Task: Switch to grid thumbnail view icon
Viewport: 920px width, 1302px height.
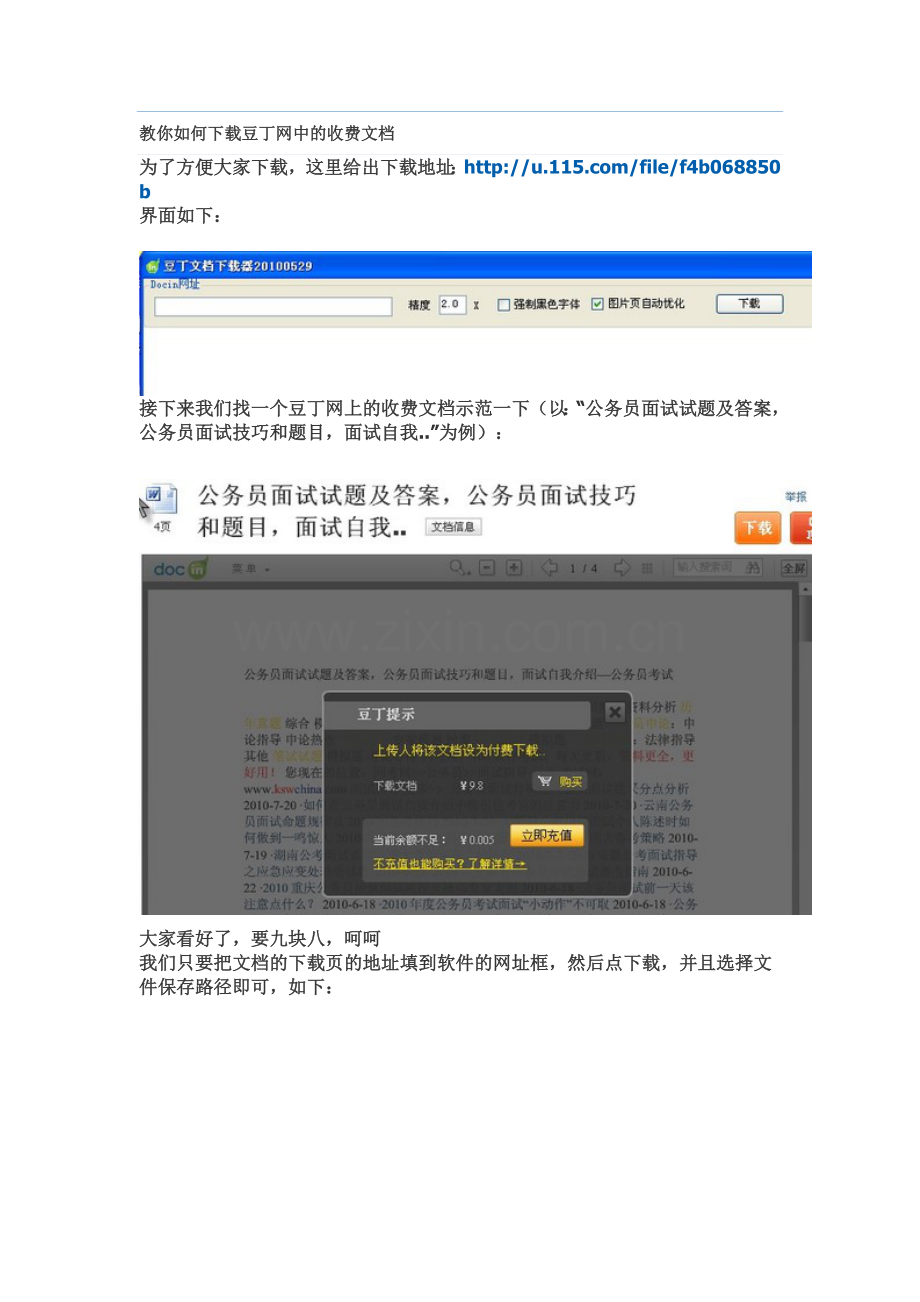Action: (x=647, y=567)
